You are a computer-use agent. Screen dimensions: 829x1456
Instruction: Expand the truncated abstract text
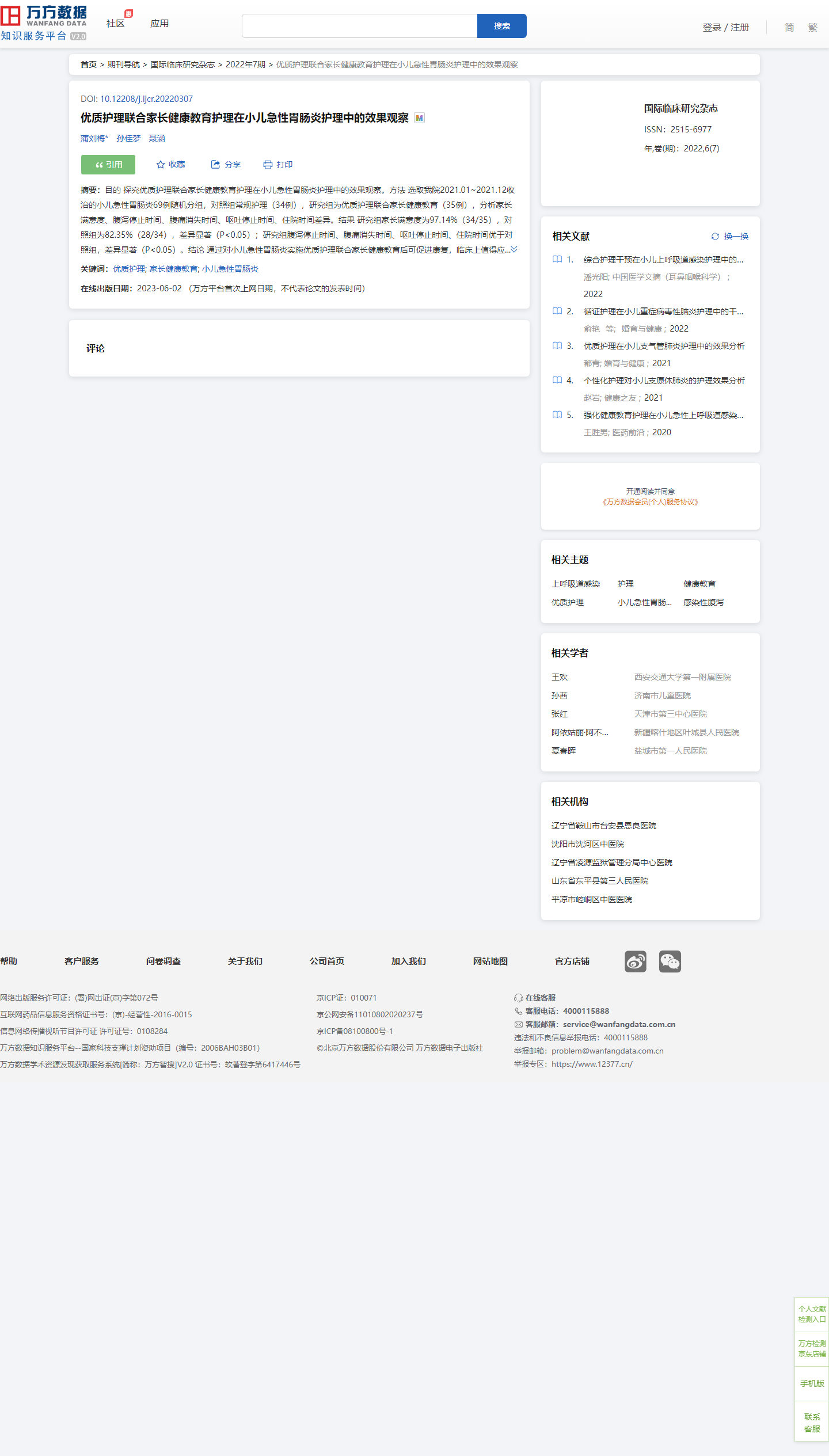(514, 249)
